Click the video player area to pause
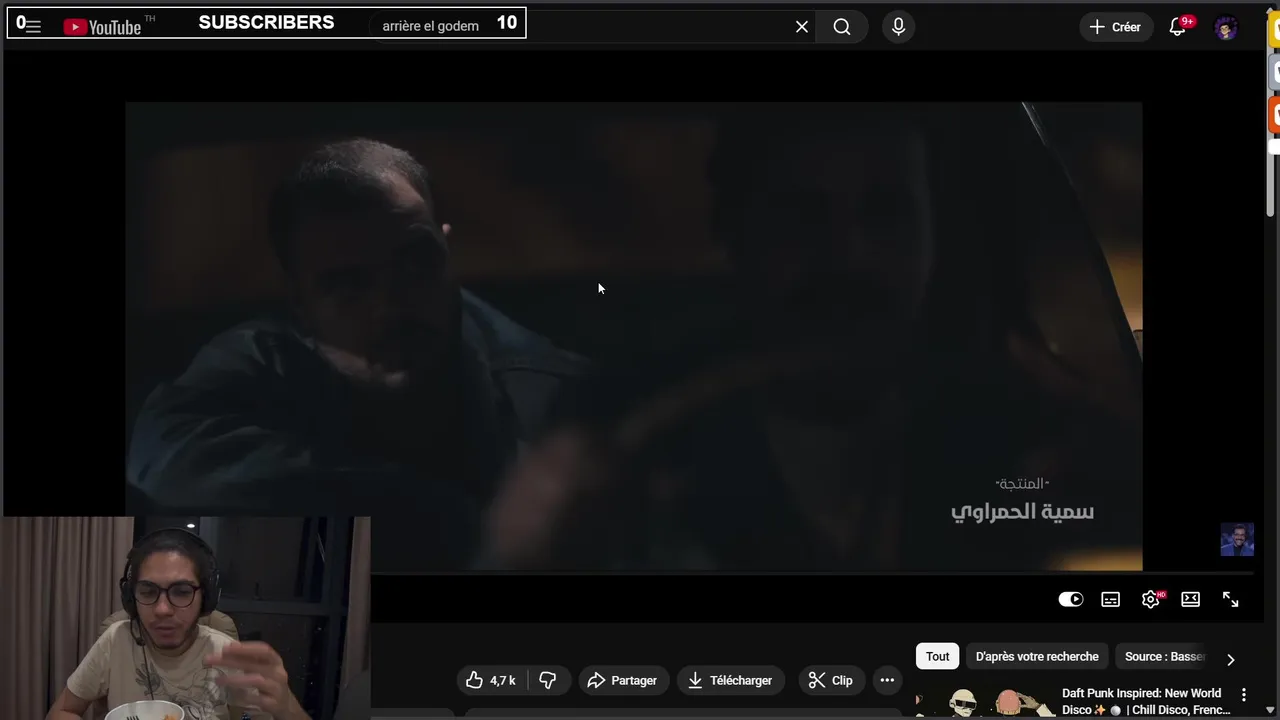Image resolution: width=1280 pixels, height=720 pixels. pyautogui.click(x=633, y=336)
